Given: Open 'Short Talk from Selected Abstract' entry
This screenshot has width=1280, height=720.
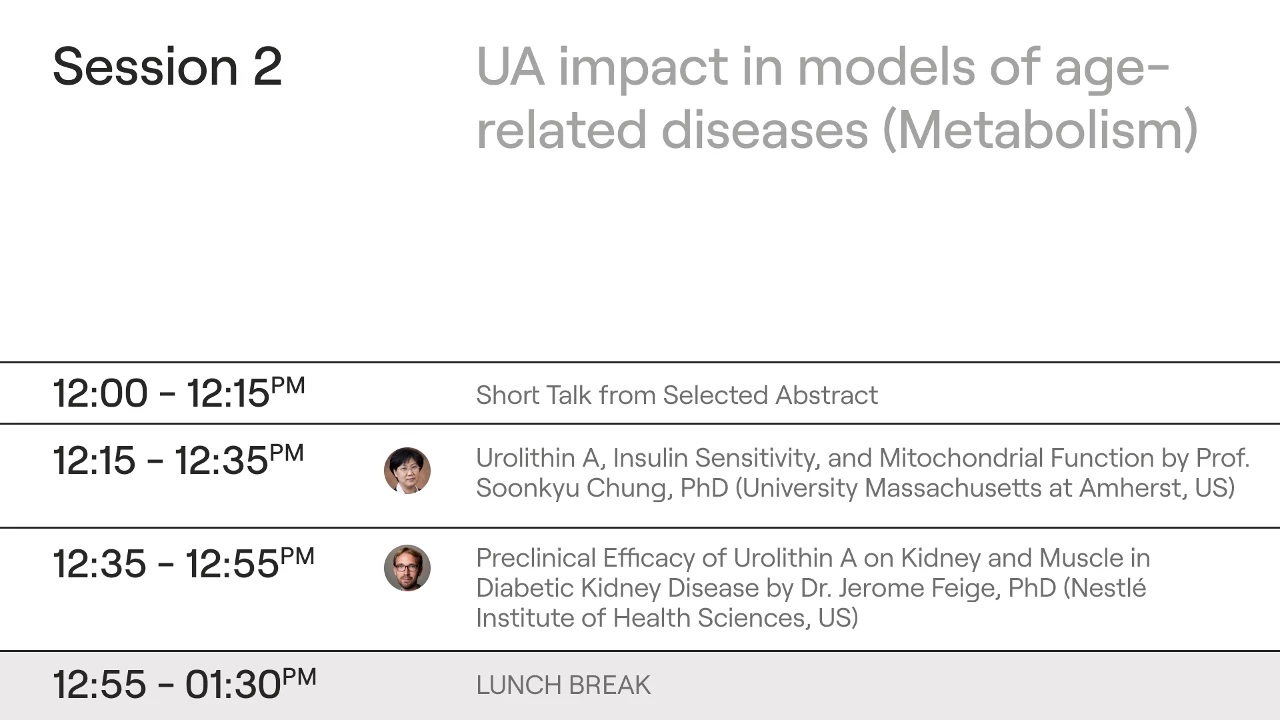Looking at the screenshot, I should [677, 395].
